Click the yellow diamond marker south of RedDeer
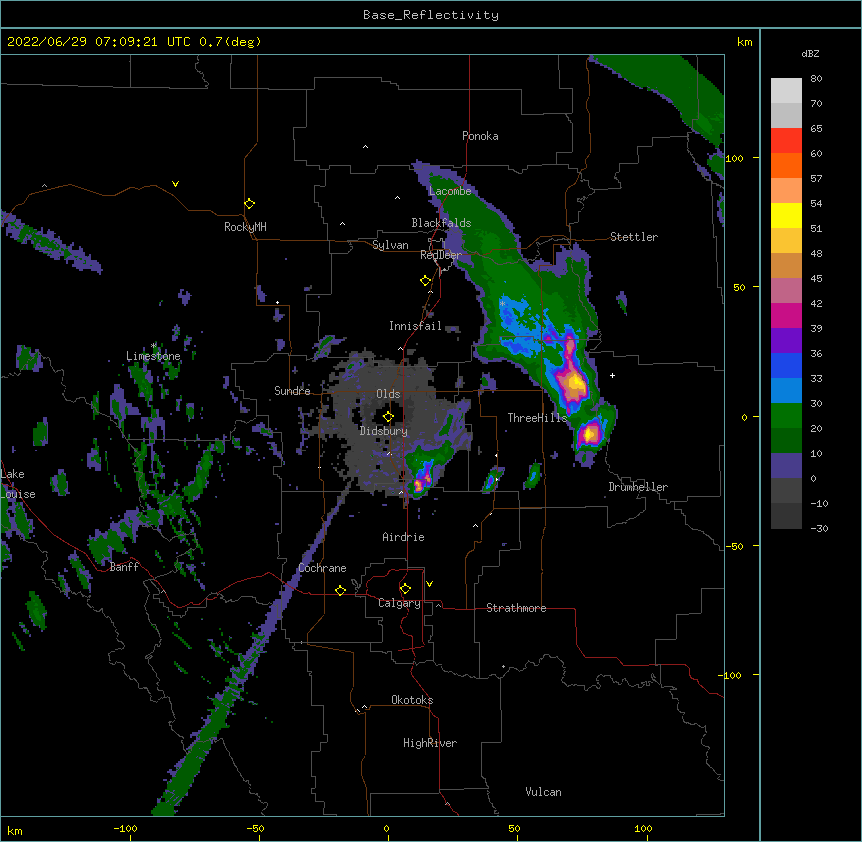 [x=426, y=281]
